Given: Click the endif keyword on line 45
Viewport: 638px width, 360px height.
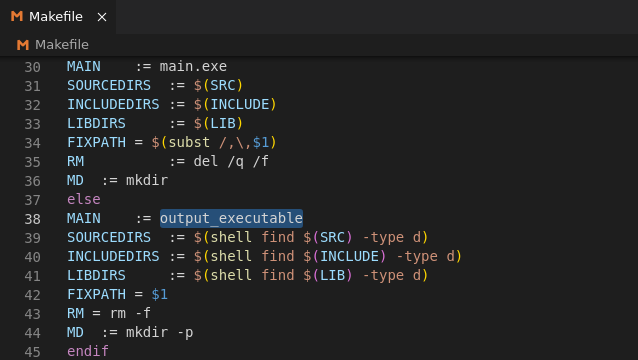Looking at the screenshot, I should (x=88, y=351).
